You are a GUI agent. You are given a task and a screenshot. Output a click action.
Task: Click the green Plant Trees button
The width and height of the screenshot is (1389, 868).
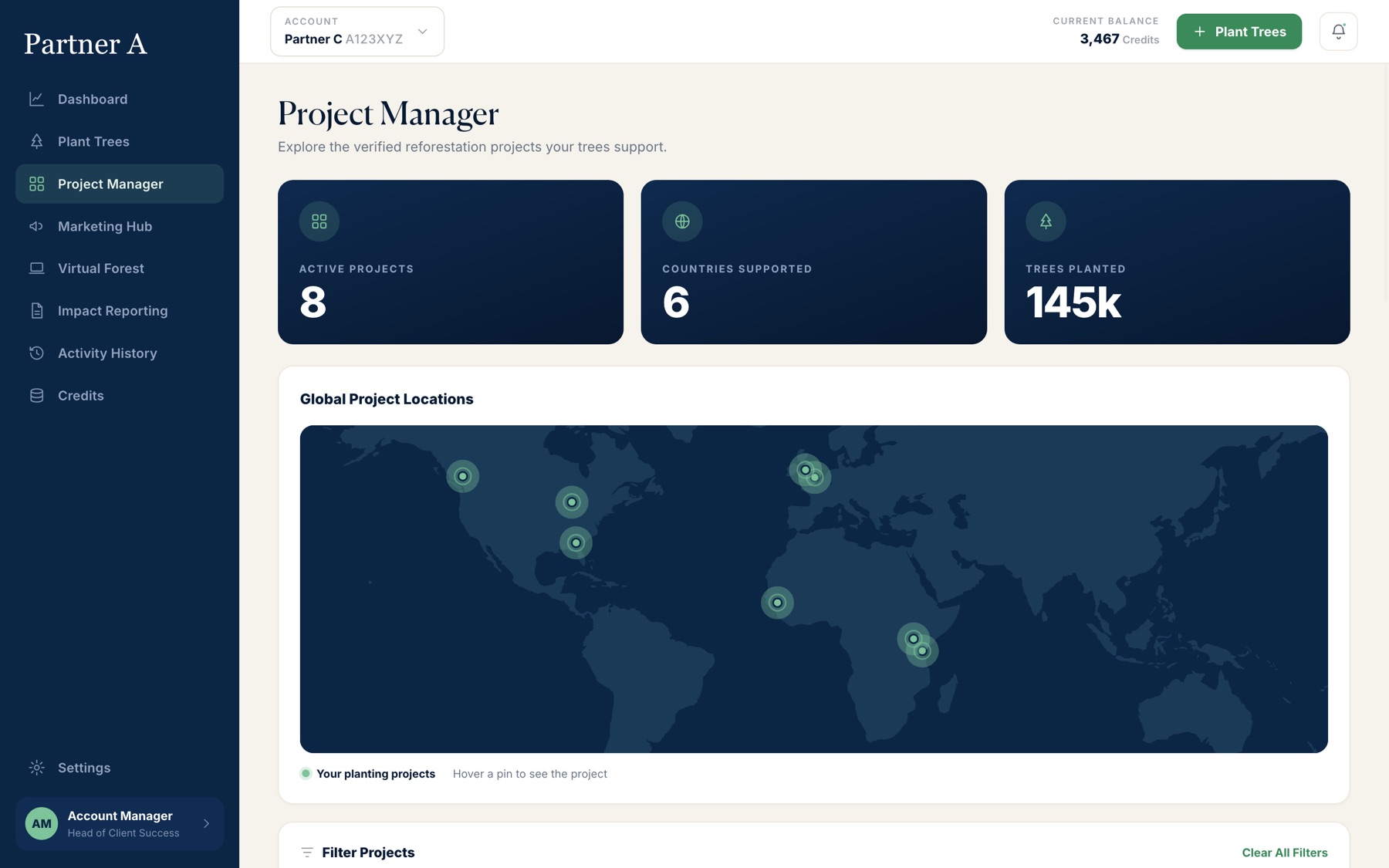tap(1239, 32)
